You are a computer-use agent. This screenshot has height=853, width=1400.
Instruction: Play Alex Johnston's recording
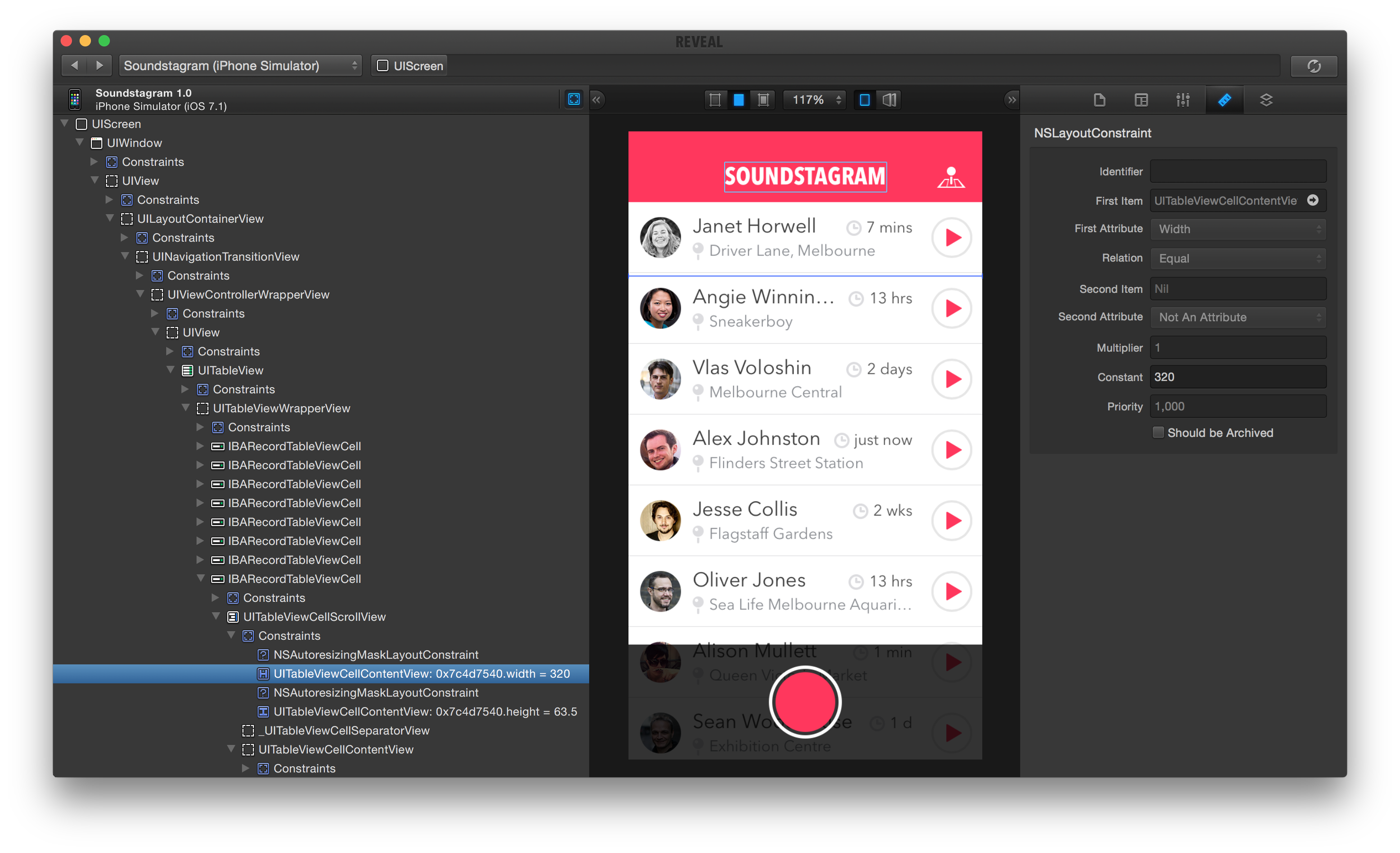click(951, 450)
